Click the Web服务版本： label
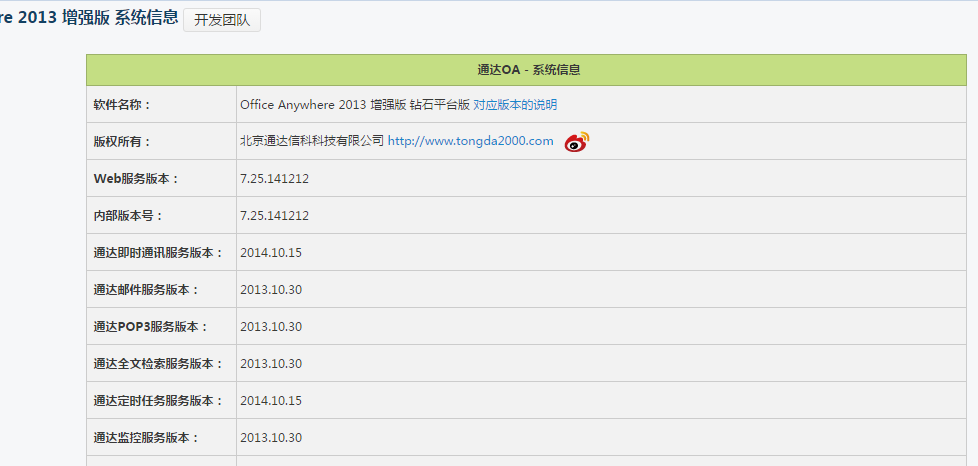Image resolution: width=978 pixels, height=466 pixels. click(x=136, y=178)
